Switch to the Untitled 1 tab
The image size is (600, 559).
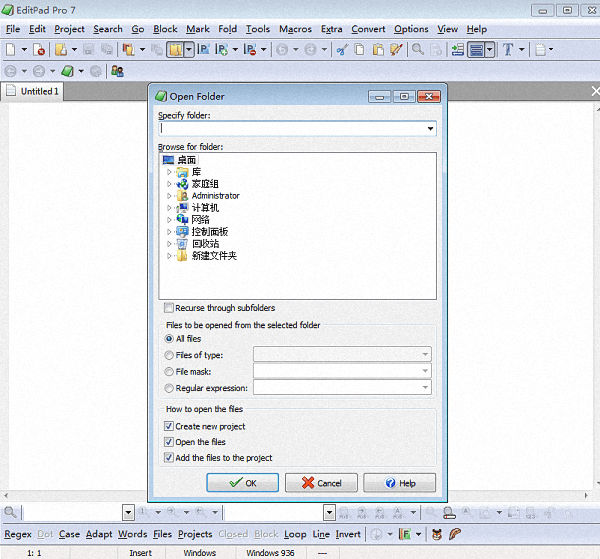[32, 91]
